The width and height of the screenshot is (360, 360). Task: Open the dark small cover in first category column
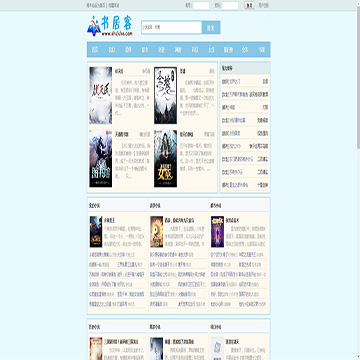click(96, 232)
